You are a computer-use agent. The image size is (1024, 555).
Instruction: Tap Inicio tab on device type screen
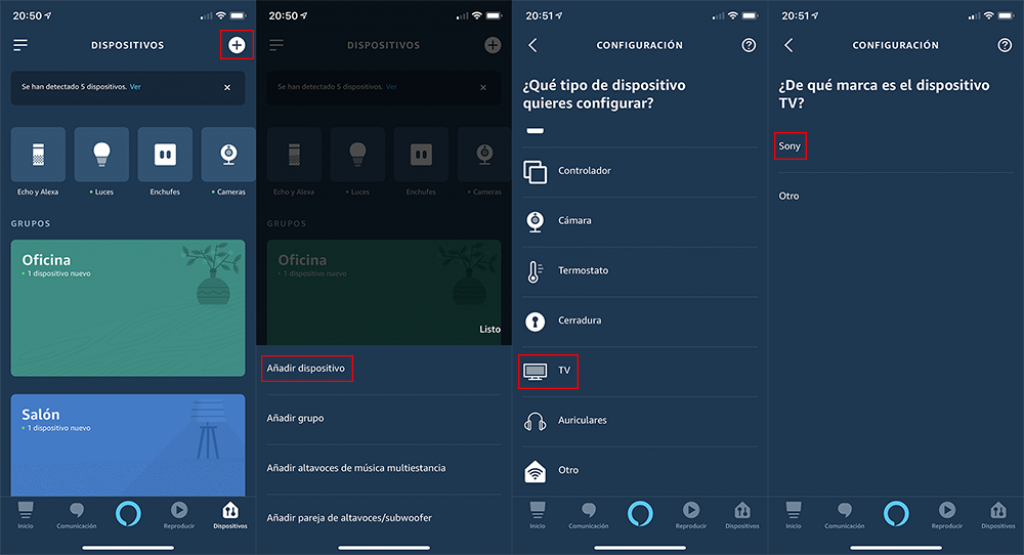537,515
